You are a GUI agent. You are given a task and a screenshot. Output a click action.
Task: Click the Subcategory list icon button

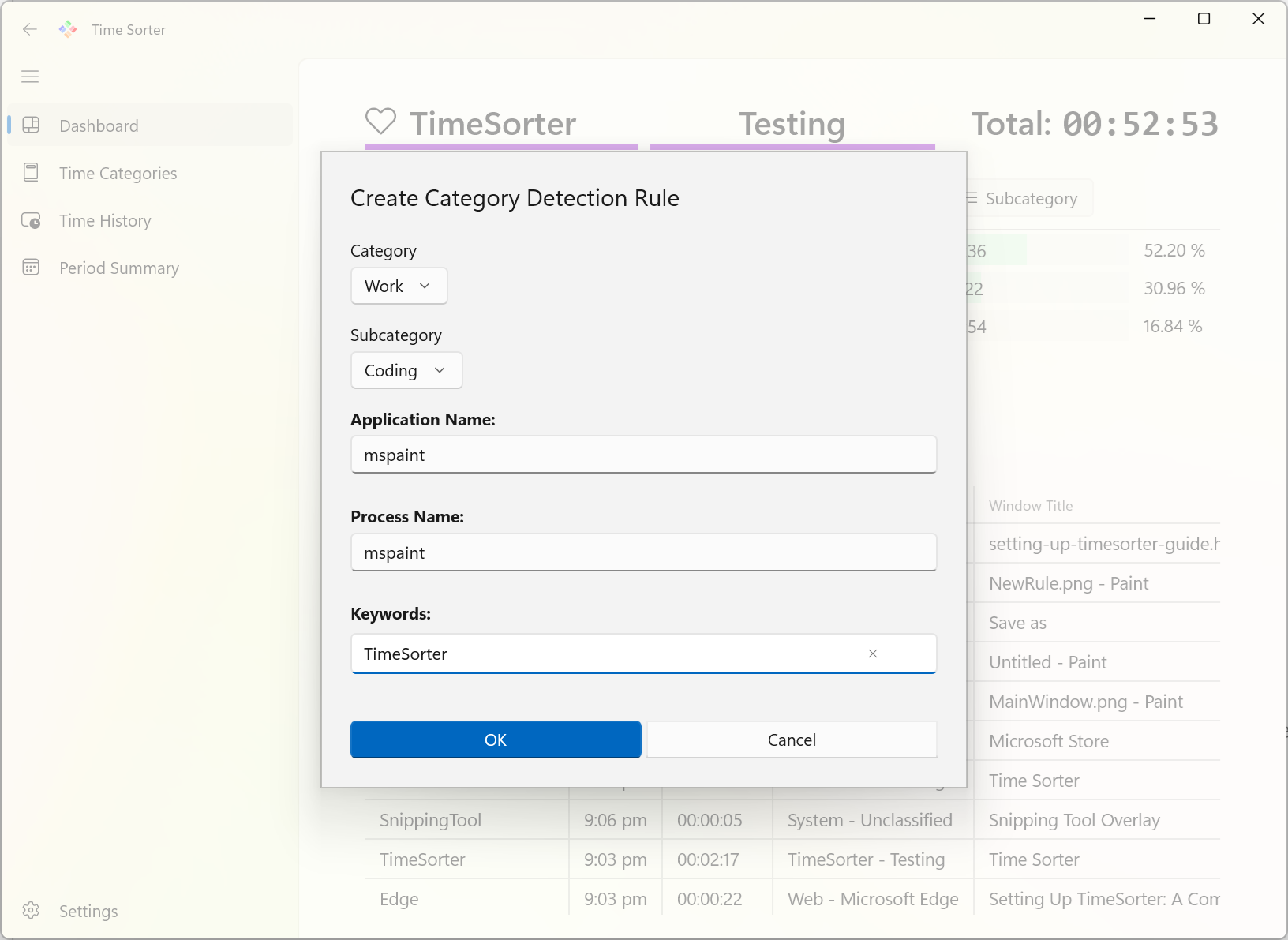972,198
